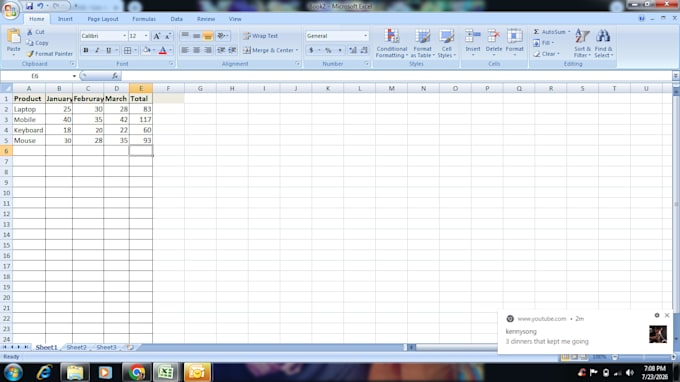Align text right

coord(208,50)
